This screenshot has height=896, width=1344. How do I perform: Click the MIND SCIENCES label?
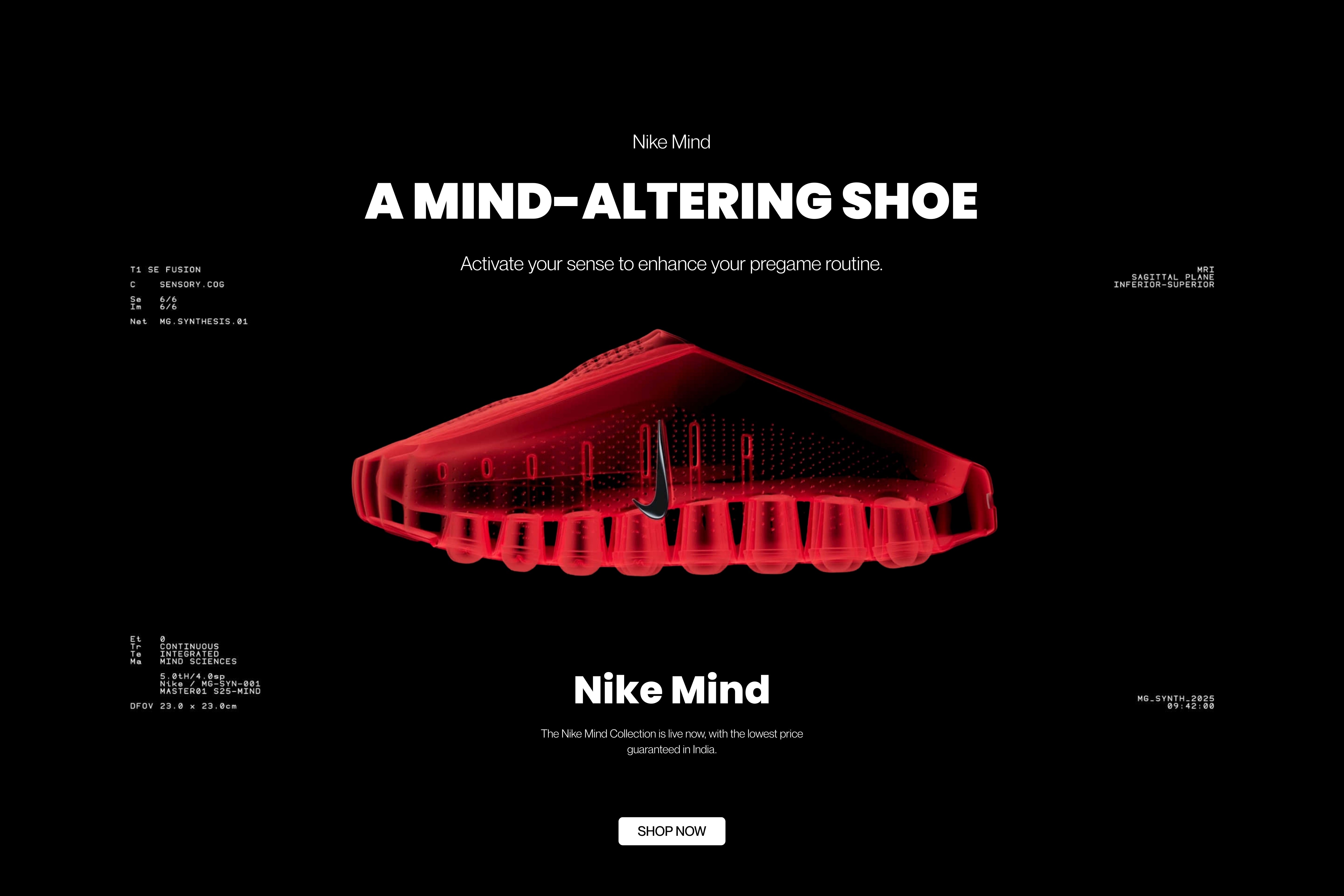coord(198,661)
